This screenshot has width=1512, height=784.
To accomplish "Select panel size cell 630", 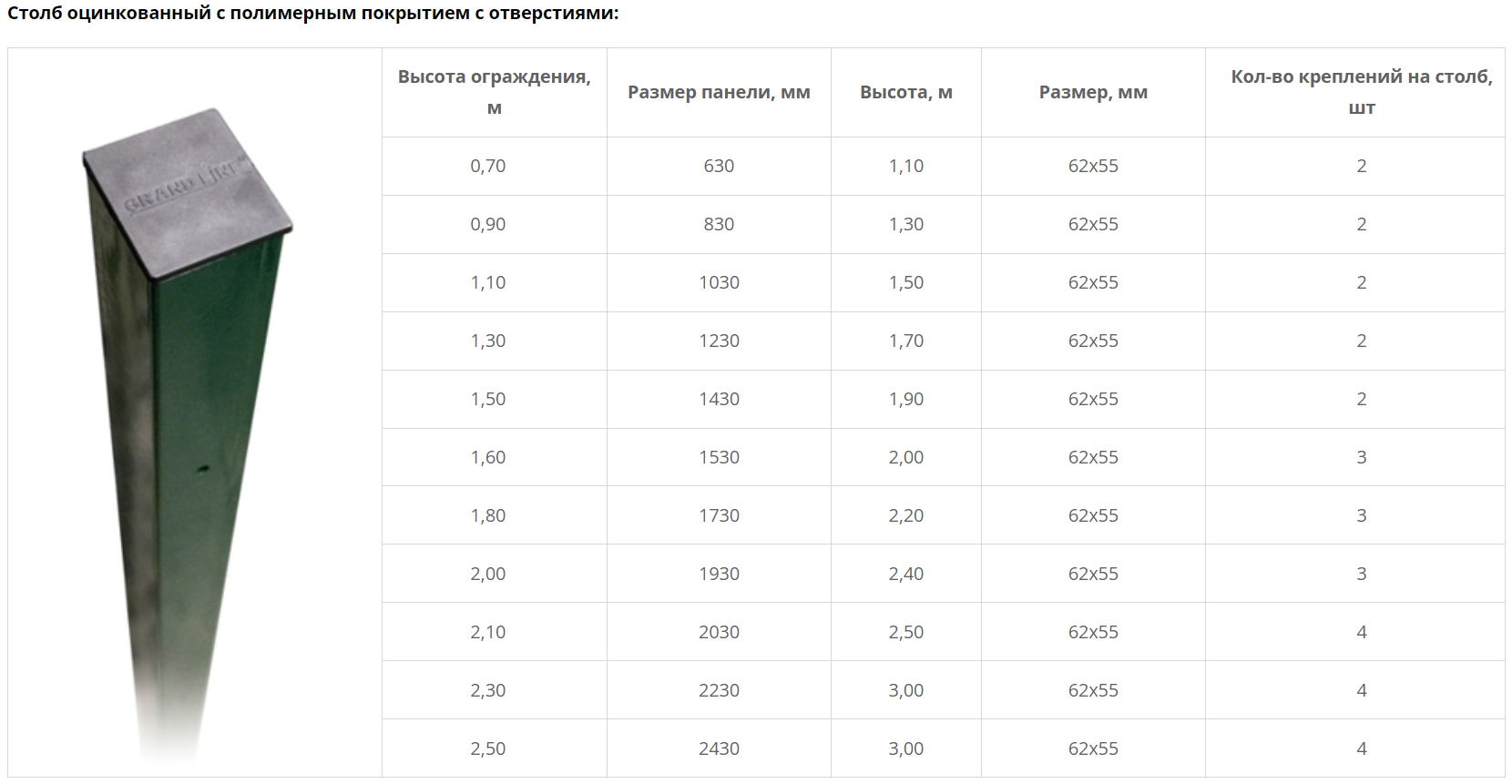I will (x=719, y=166).
